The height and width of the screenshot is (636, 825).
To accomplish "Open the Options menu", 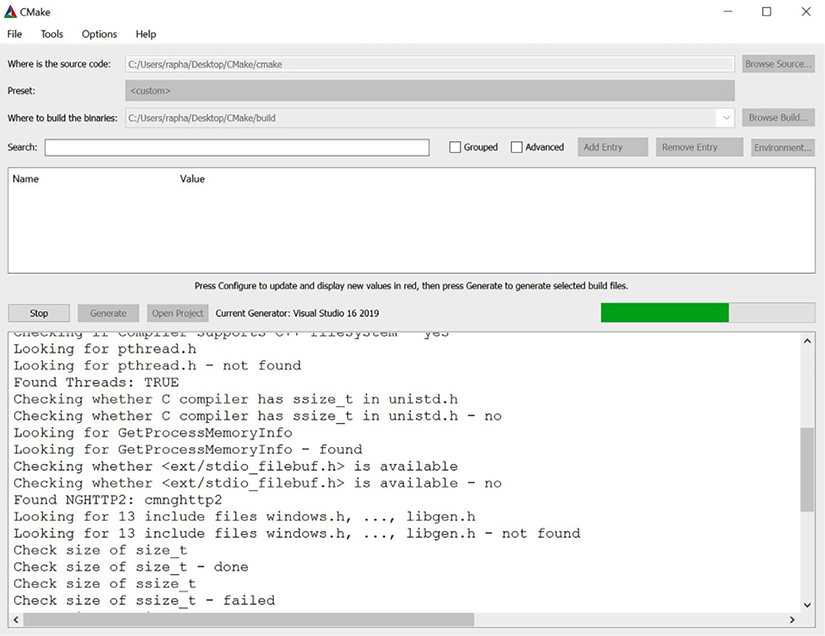I will click(x=99, y=34).
